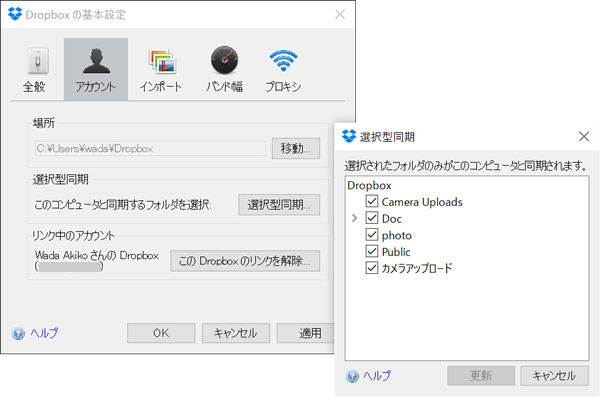Click the help globe icon in preferences
The width and height of the screenshot is (600, 397).
(18, 334)
